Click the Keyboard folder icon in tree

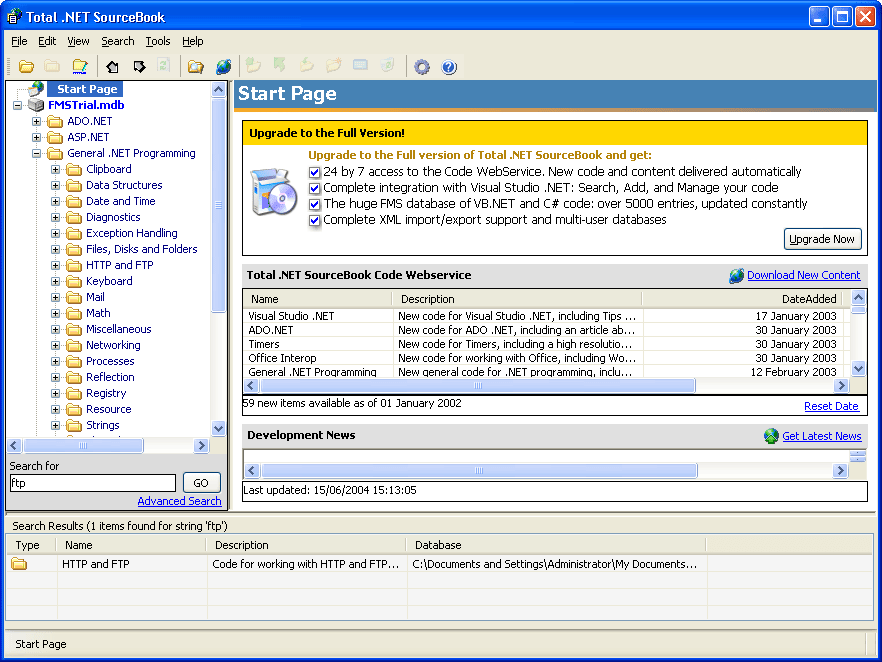click(74, 281)
